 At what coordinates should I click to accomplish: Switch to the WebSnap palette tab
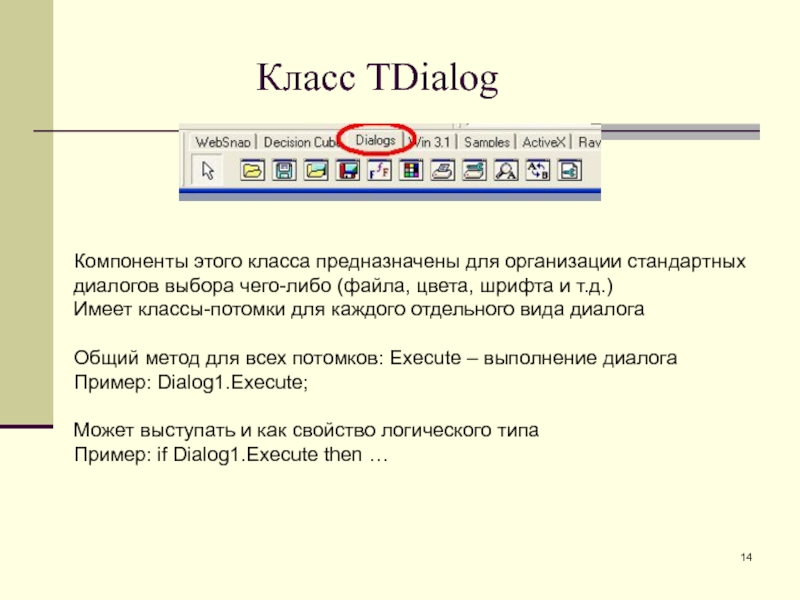(223, 142)
